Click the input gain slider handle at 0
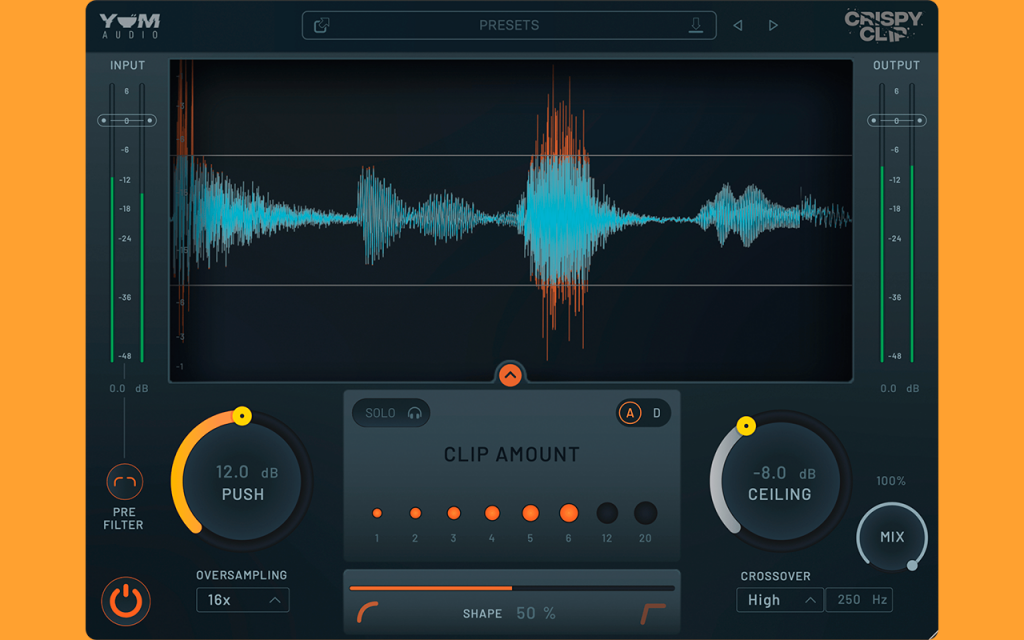This screenshot has width=1024, height=640. coord(127,121)
